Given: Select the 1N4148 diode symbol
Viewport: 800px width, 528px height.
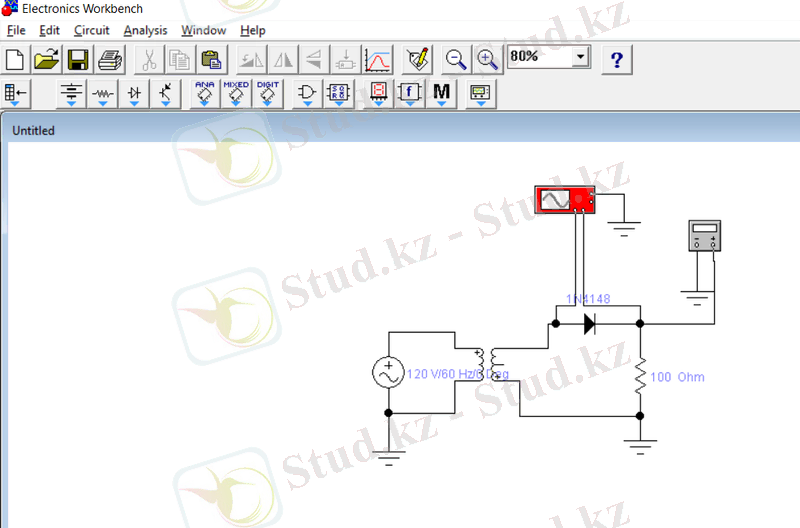Looking at the screenshot, I should (x=589, y=323).
